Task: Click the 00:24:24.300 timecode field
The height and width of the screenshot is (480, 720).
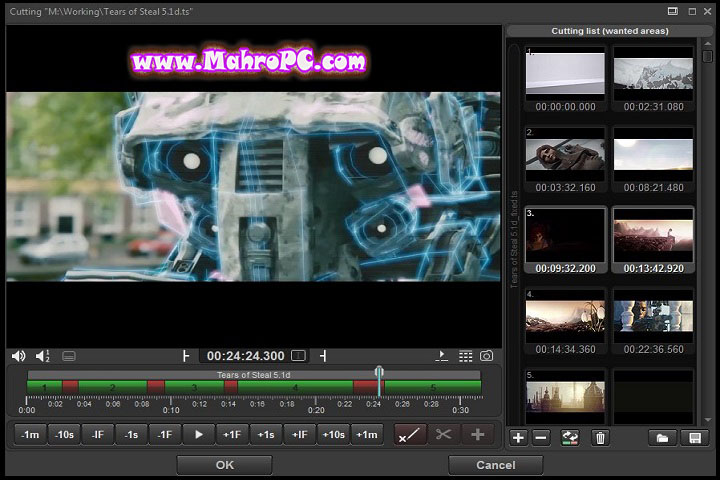Action: click(246, 356)
